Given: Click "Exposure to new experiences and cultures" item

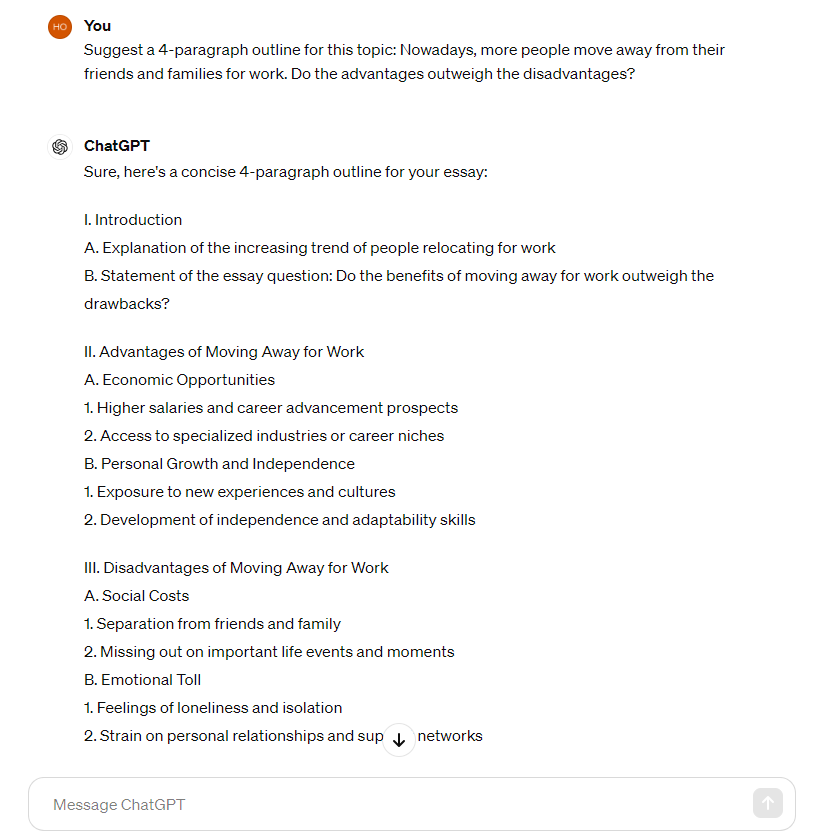Looking at the screenshot, I should 240,492.
